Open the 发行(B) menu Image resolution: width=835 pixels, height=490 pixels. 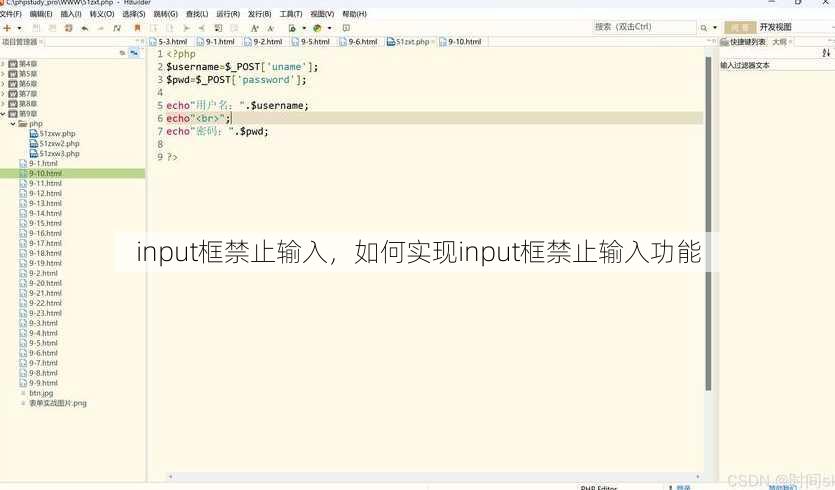tap(259, 14)
